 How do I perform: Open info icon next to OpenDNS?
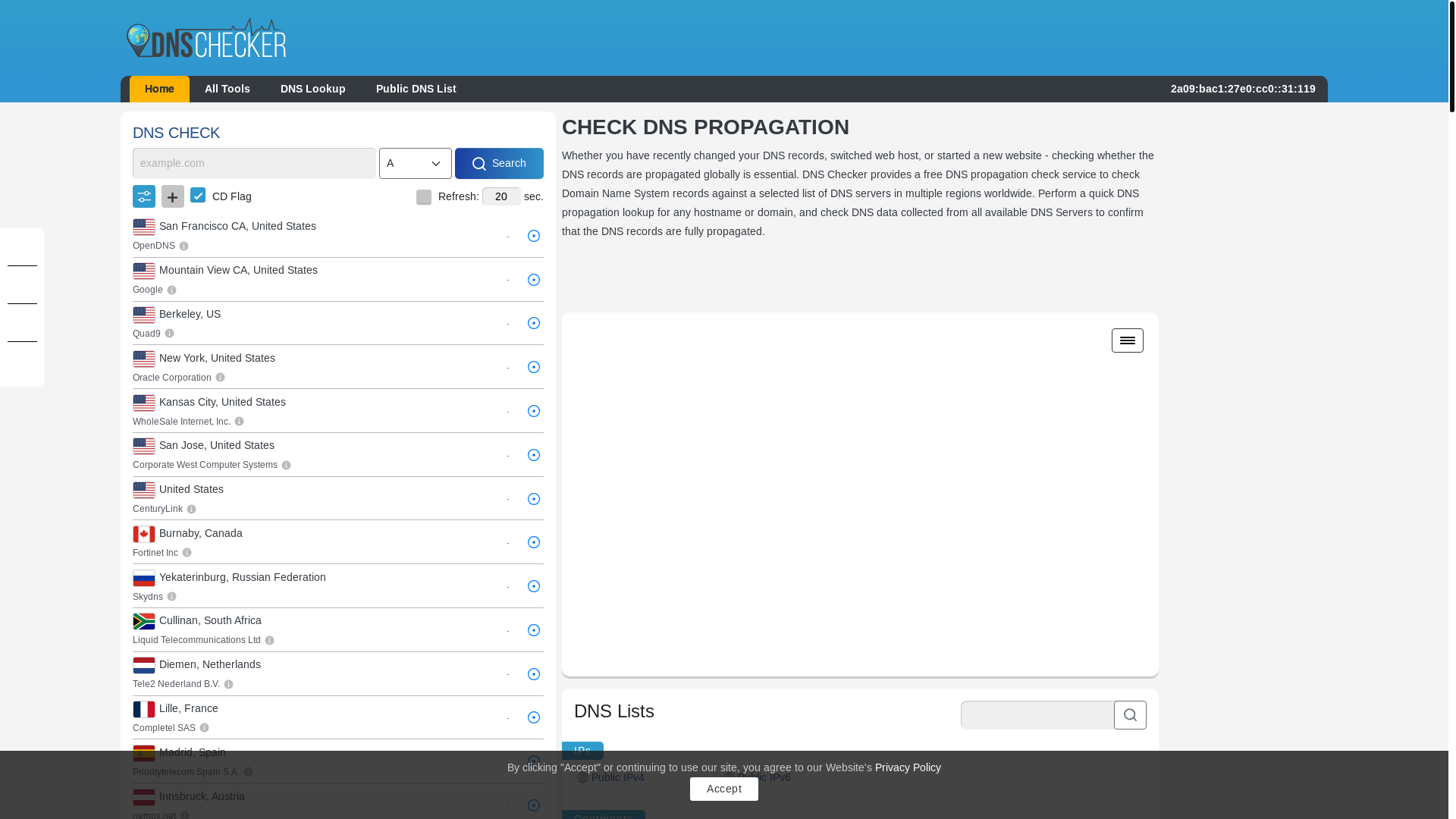click(184, 246)
